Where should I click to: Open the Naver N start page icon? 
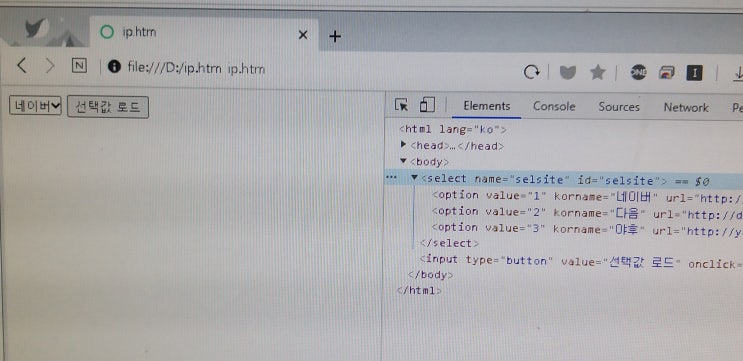(79, 66)
